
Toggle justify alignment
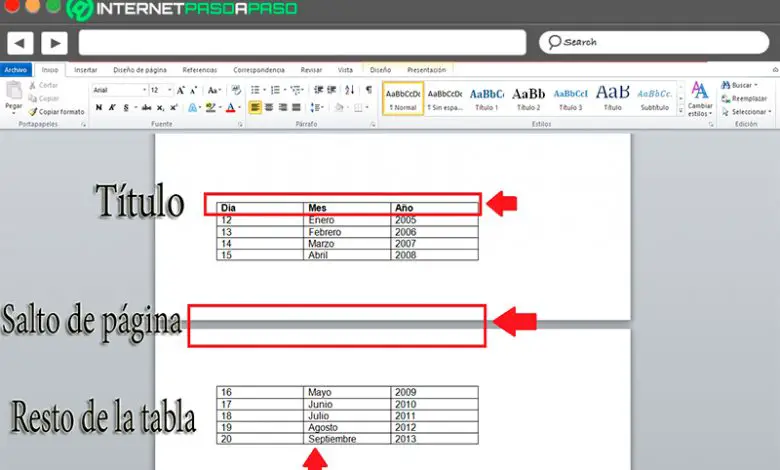click(296, 107)
